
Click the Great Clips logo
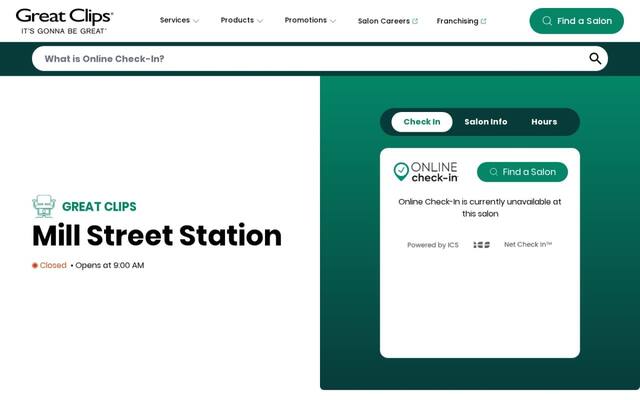(x=64, y=21)
